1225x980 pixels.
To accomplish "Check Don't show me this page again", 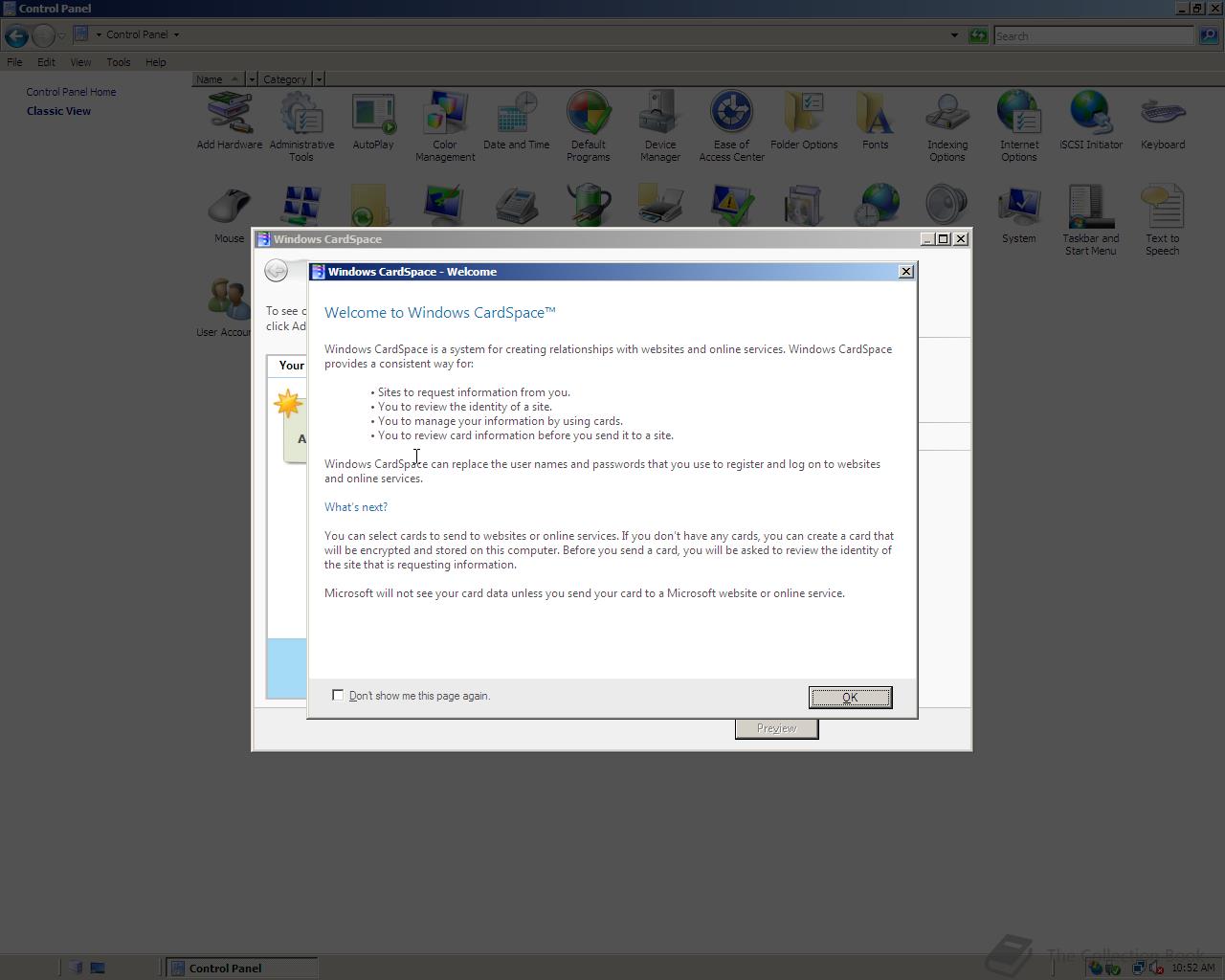I will 338,695.
